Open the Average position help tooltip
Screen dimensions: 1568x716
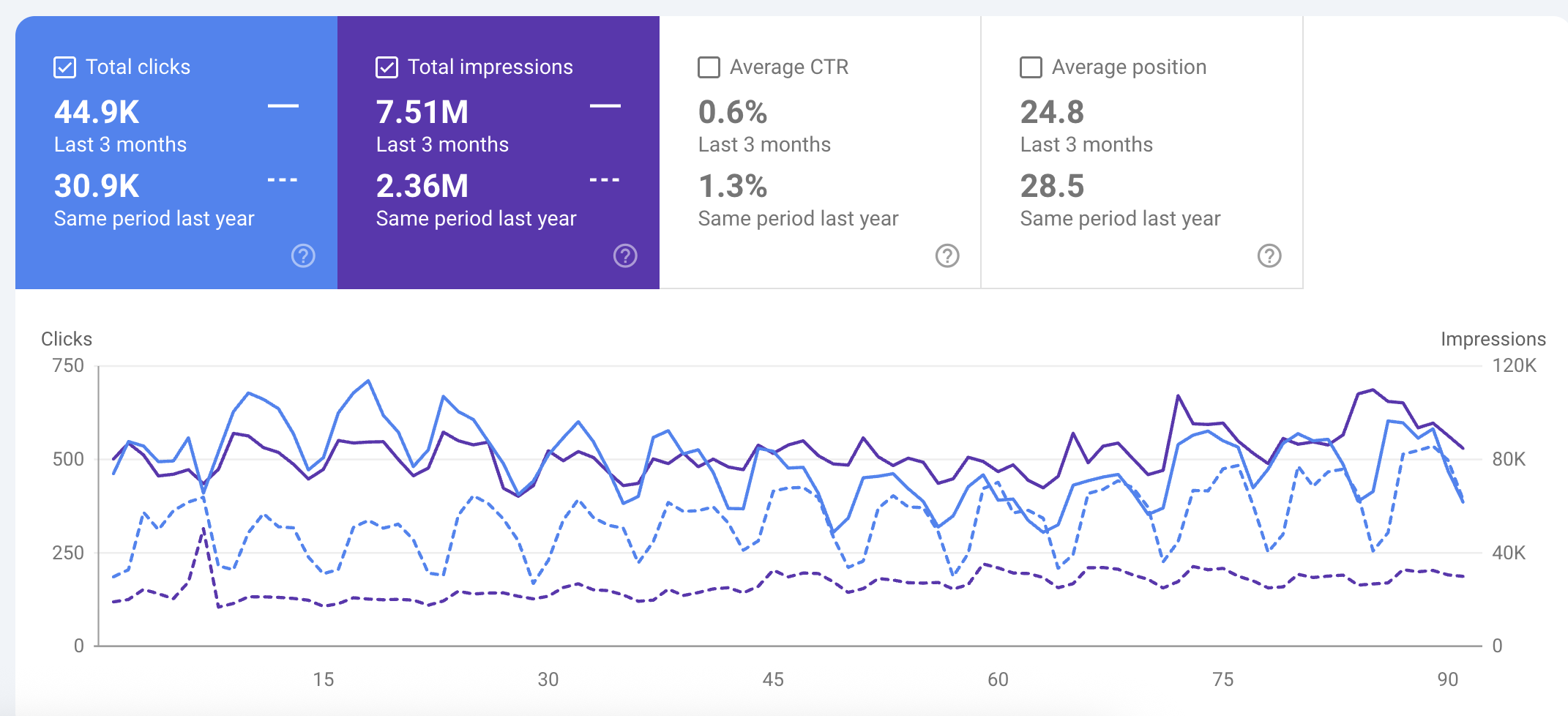click(x=1269, y=256)
